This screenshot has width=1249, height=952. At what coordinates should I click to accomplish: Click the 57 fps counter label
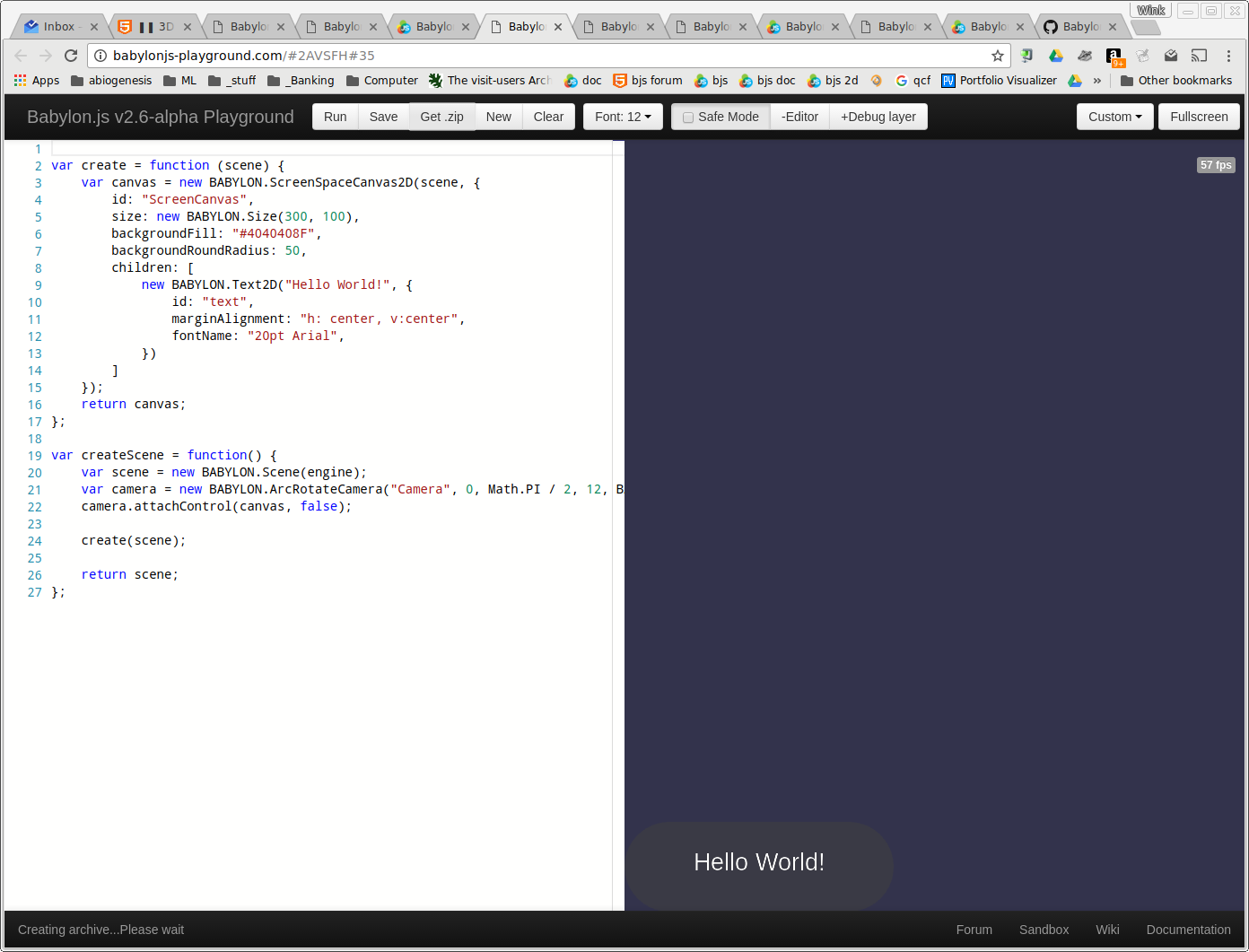(x=1216, y=165)
